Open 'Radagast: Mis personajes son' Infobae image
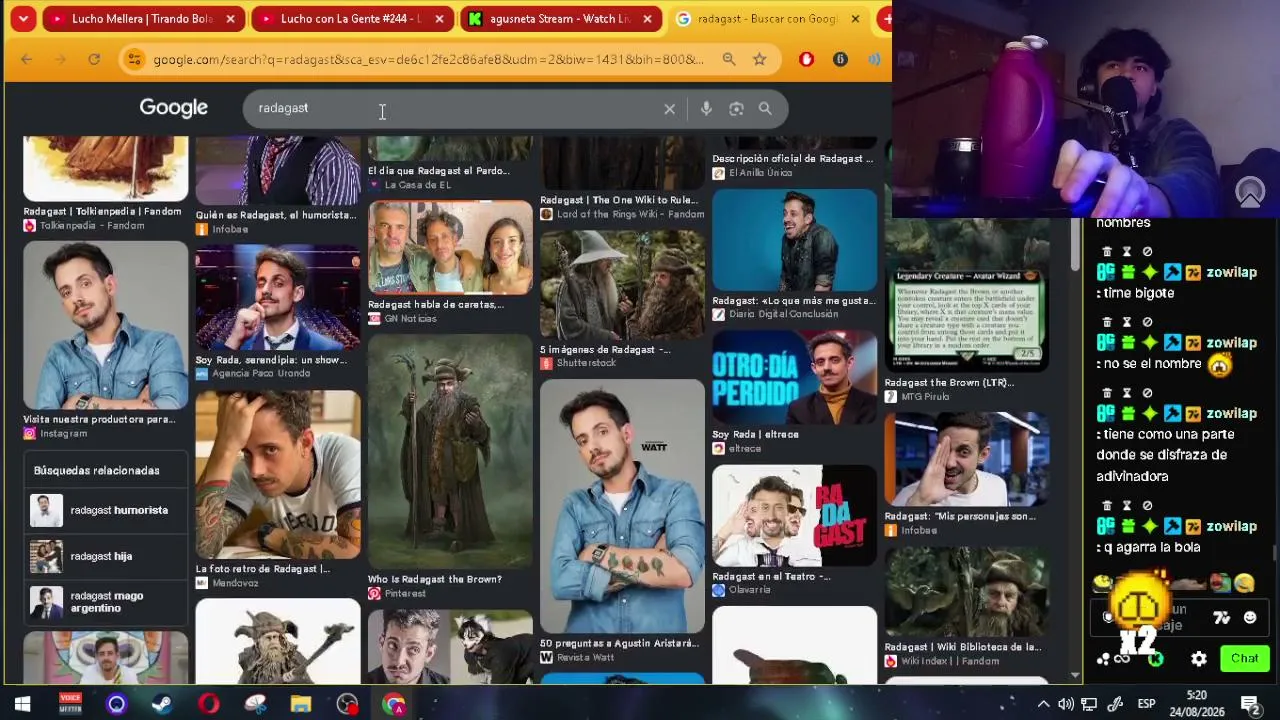The height and width of the screenshot is (720, 1280). coord(967,459)
